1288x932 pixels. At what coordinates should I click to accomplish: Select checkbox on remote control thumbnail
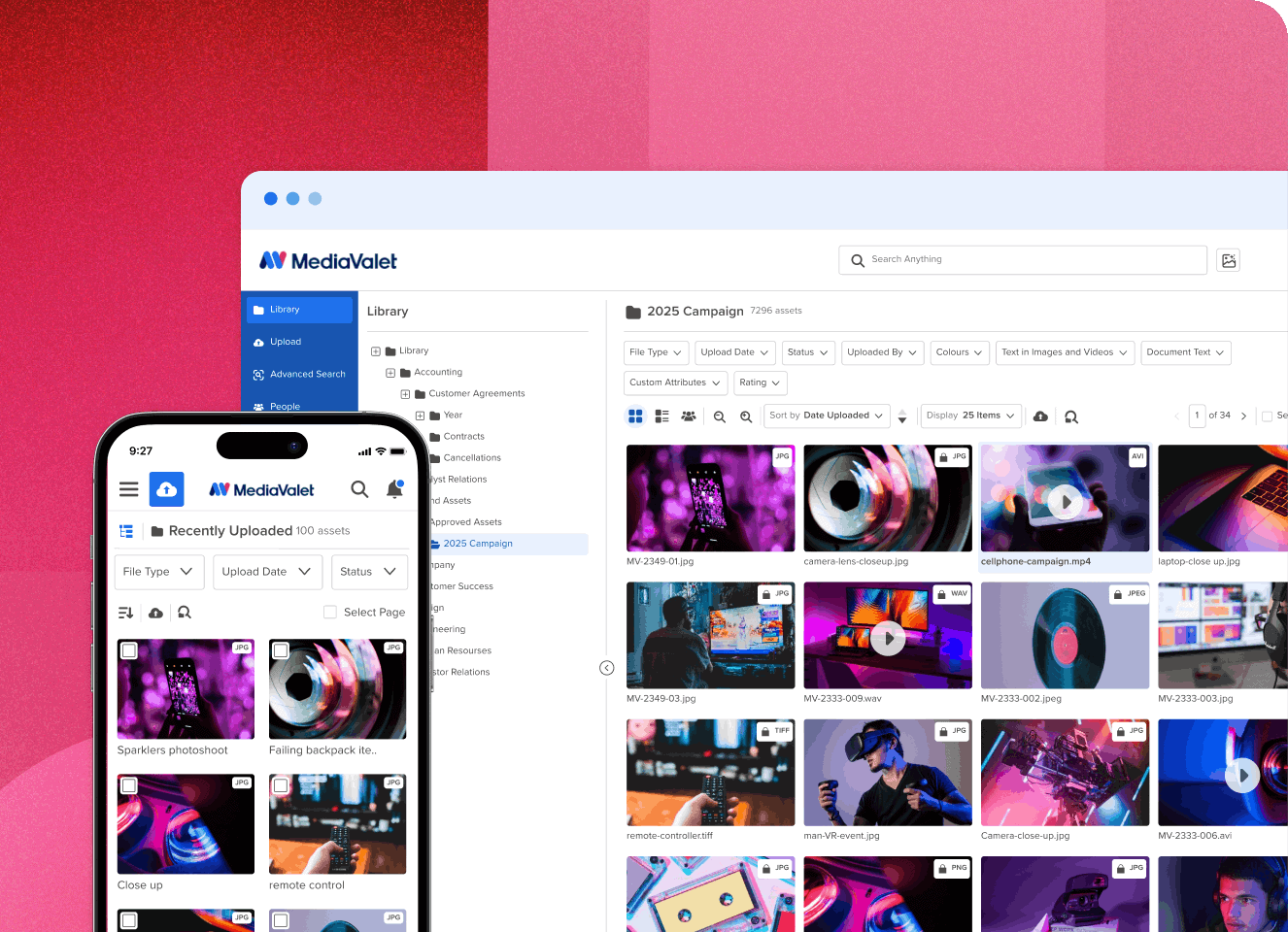[x=281, y=785]
